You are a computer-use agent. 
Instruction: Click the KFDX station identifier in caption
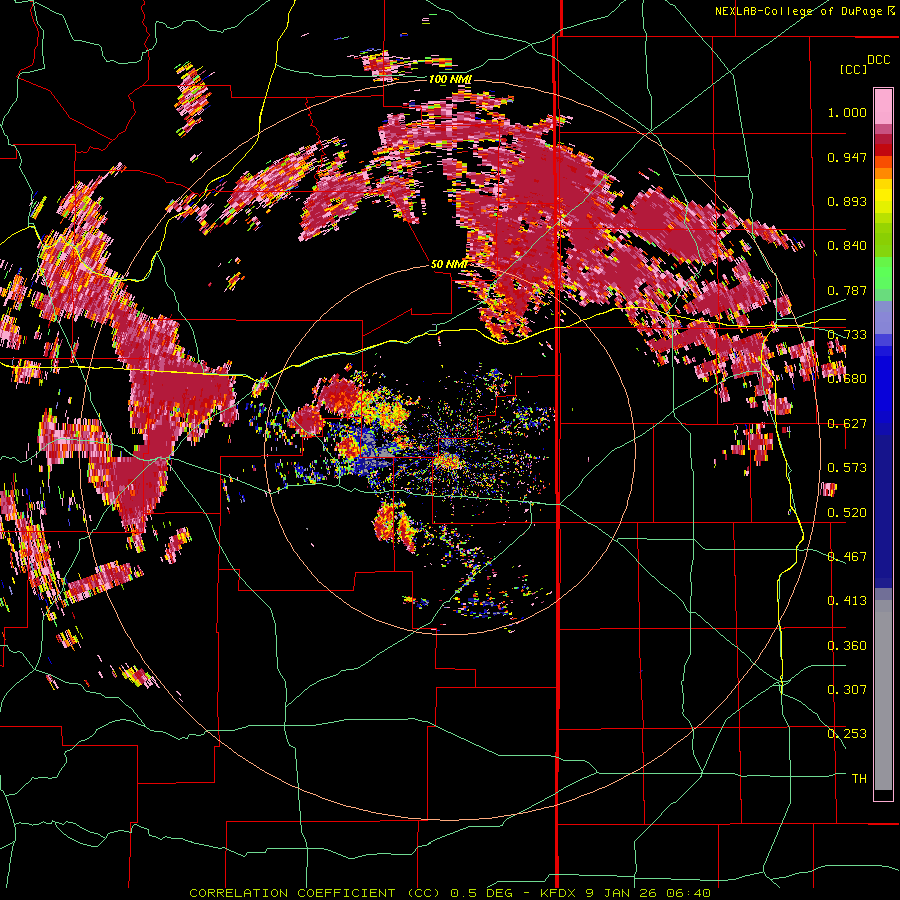click(x=559, y=893)
